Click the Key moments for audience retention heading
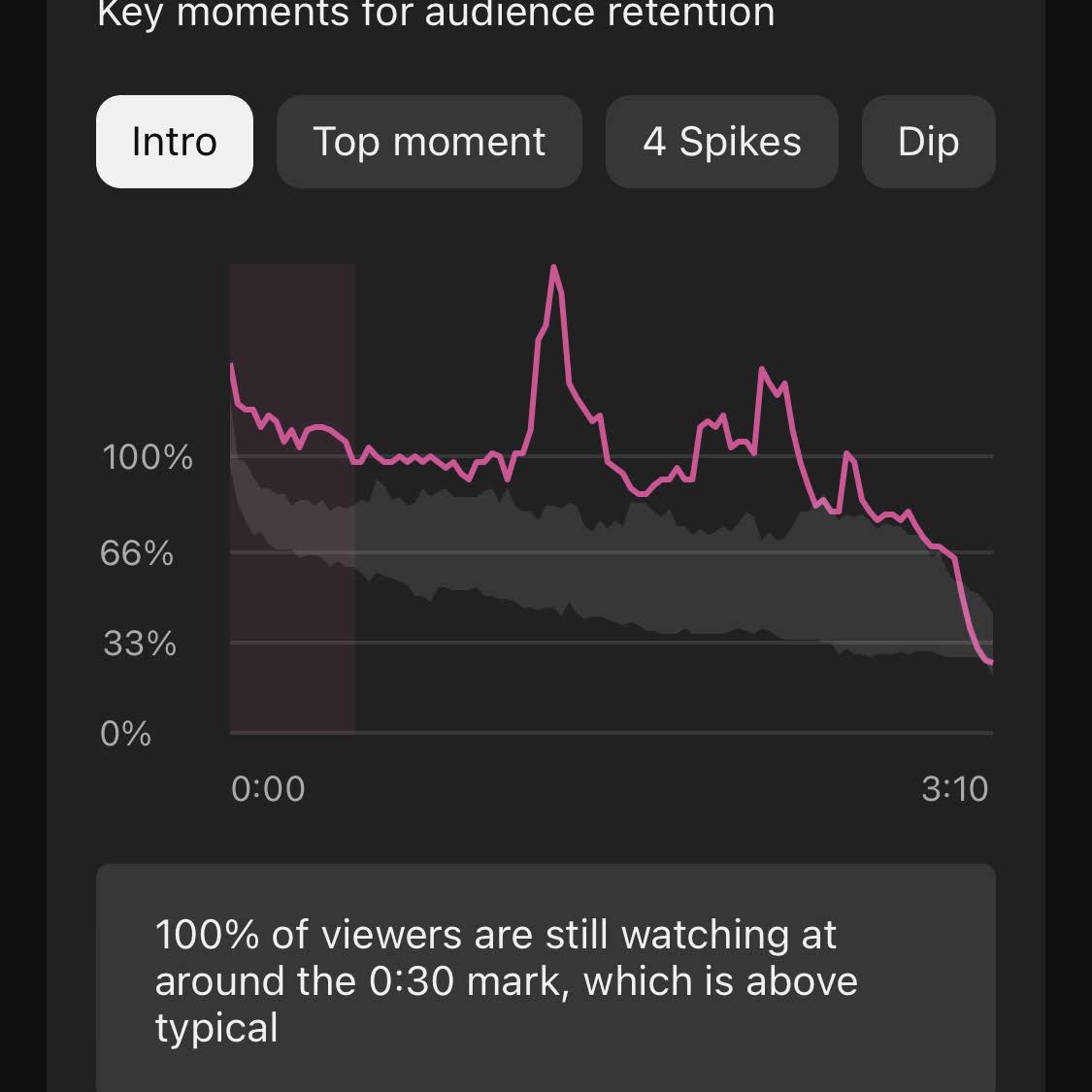The image size is (1092, 1092). click(436, 15)
